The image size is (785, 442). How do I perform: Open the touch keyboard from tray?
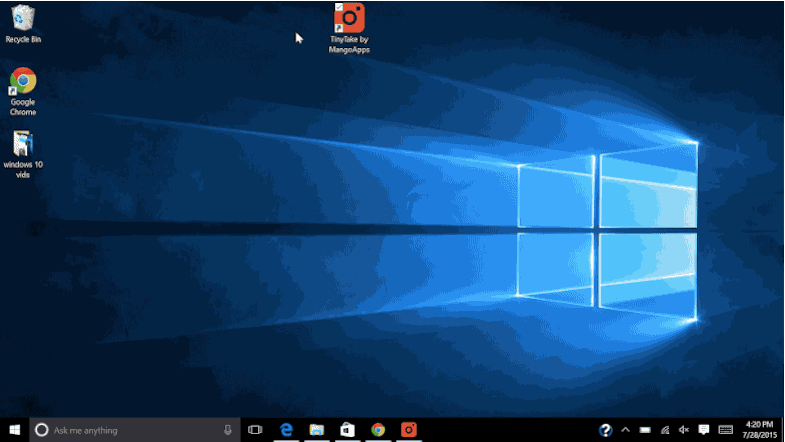click(725, 430)
